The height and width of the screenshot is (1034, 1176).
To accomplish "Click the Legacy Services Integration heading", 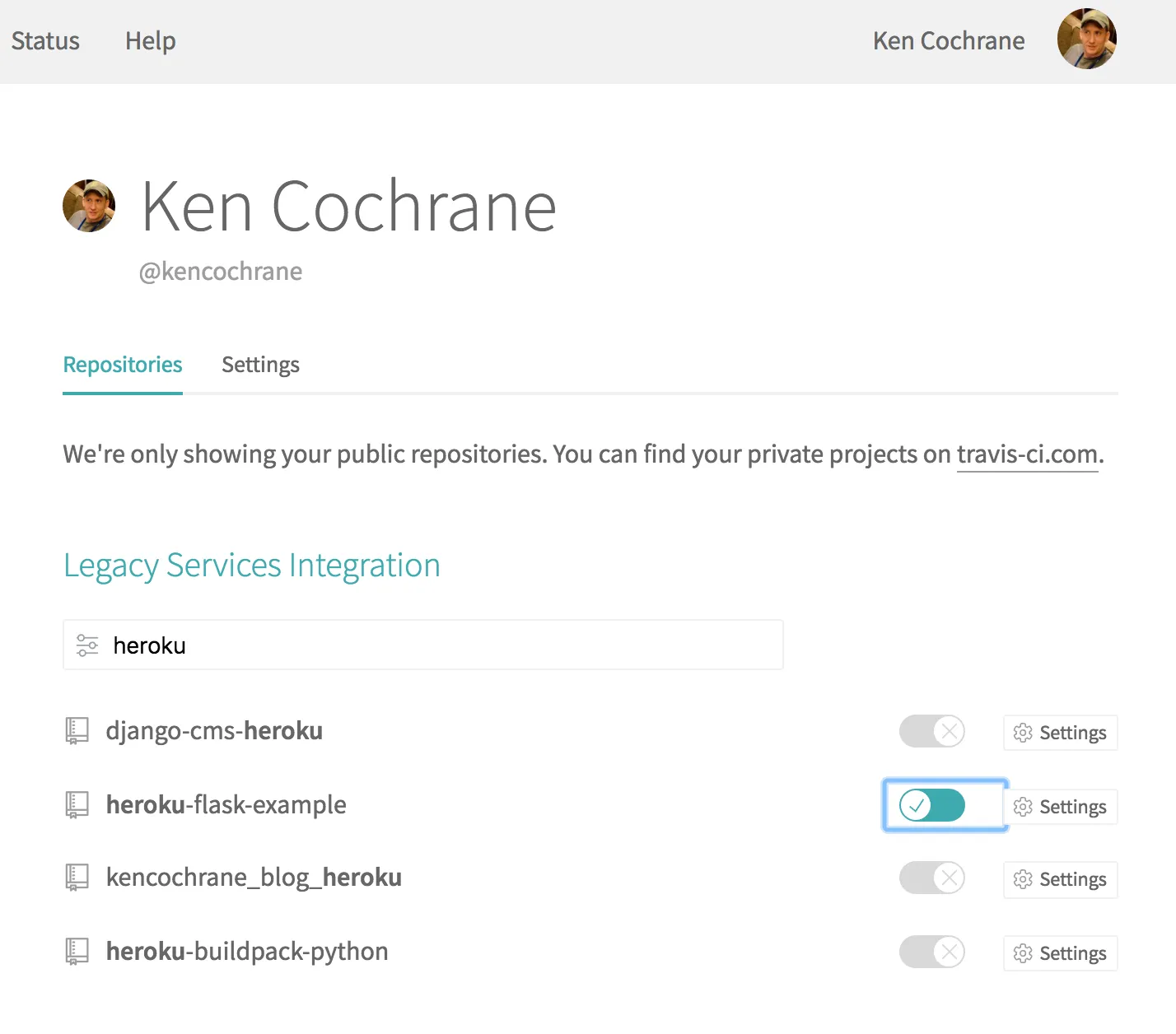I will 252,566.
